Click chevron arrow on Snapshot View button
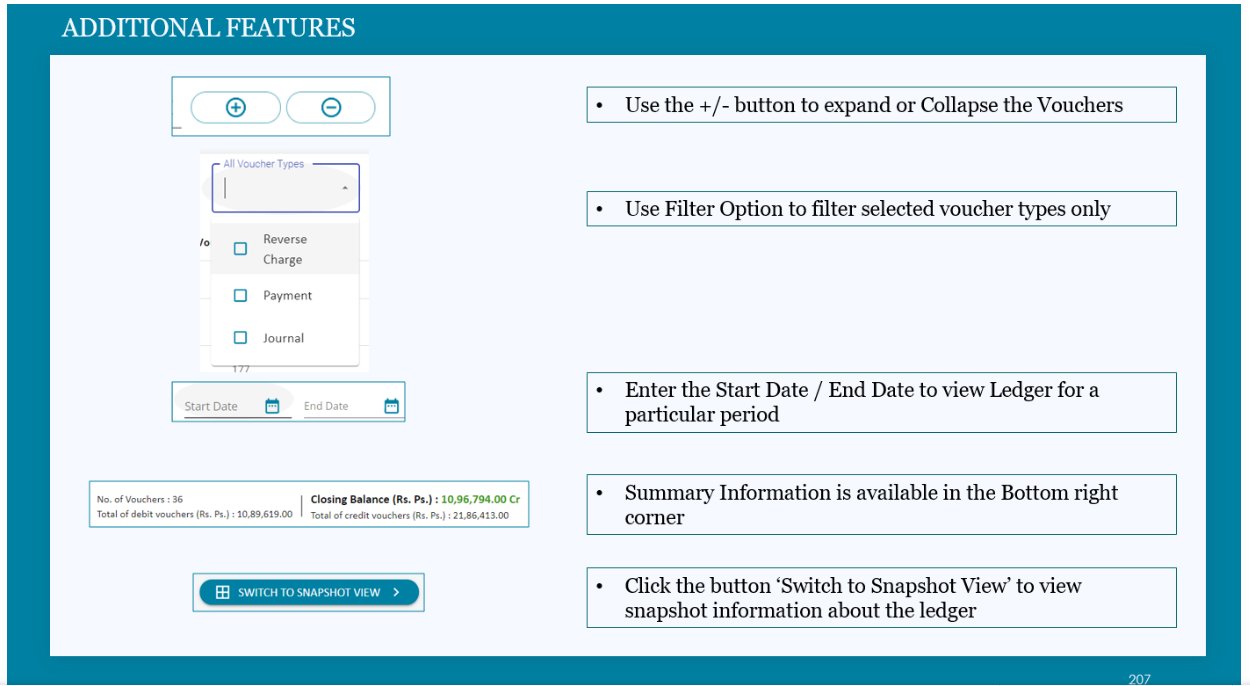The width and height of the screenshot is (1250, 686). point(396,592)
